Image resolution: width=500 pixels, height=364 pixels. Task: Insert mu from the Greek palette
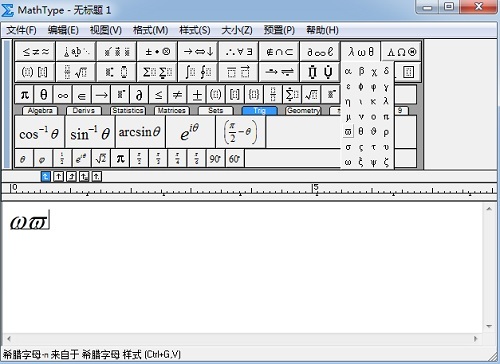pos(348,117)
